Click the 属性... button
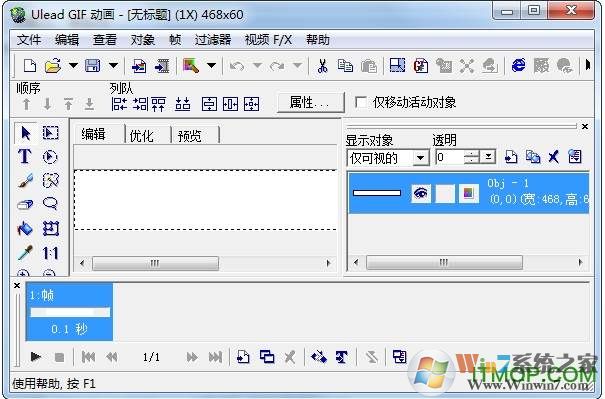Viewport: 605px width, 399px height. 310,103
